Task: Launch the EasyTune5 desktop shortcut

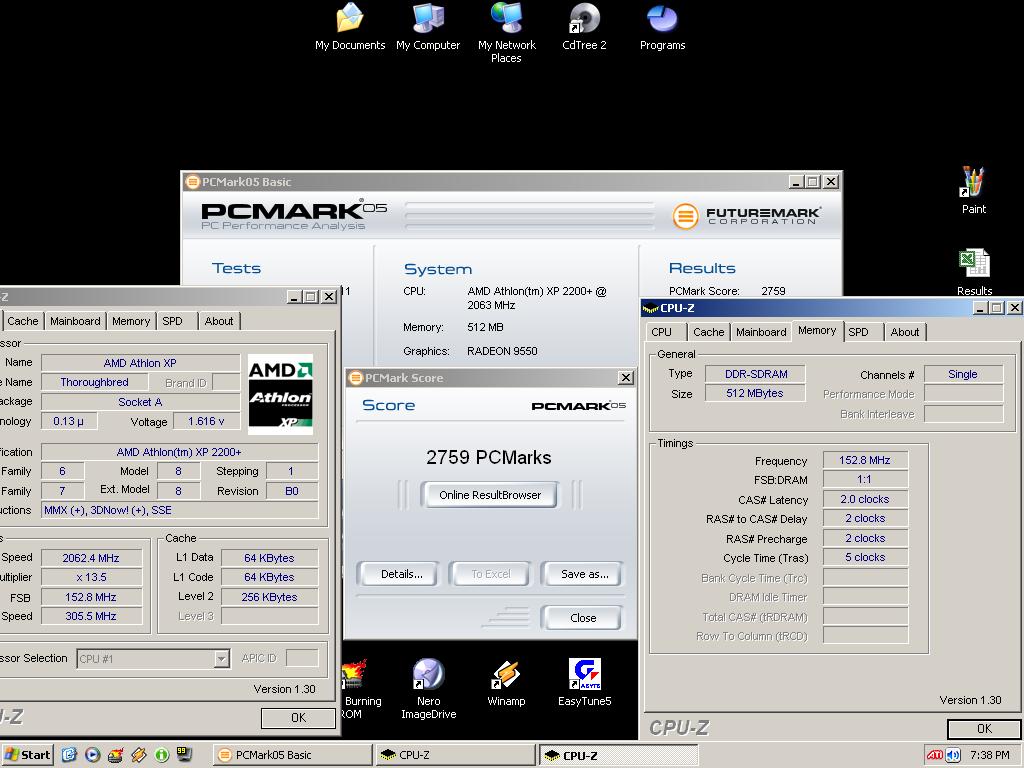Action: pos(584,682)
